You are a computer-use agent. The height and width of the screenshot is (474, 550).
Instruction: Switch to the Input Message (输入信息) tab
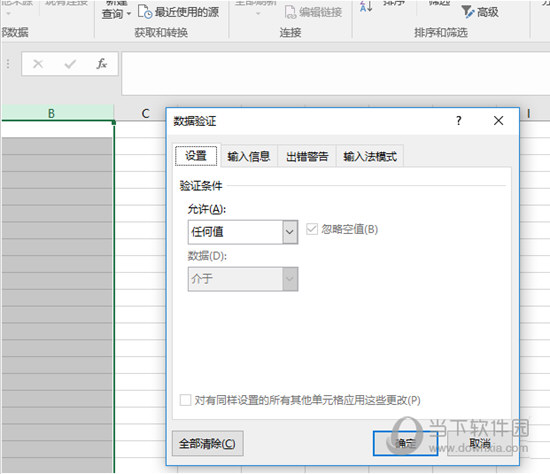pos(249,156)
